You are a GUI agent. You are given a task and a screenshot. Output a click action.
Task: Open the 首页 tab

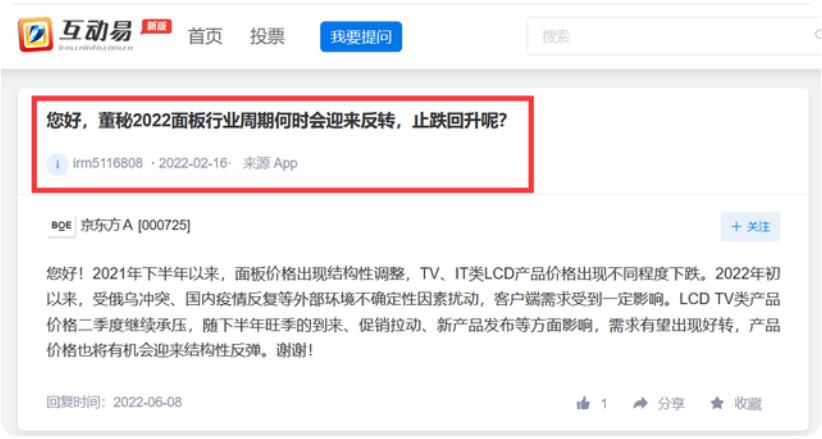(205, 36)
